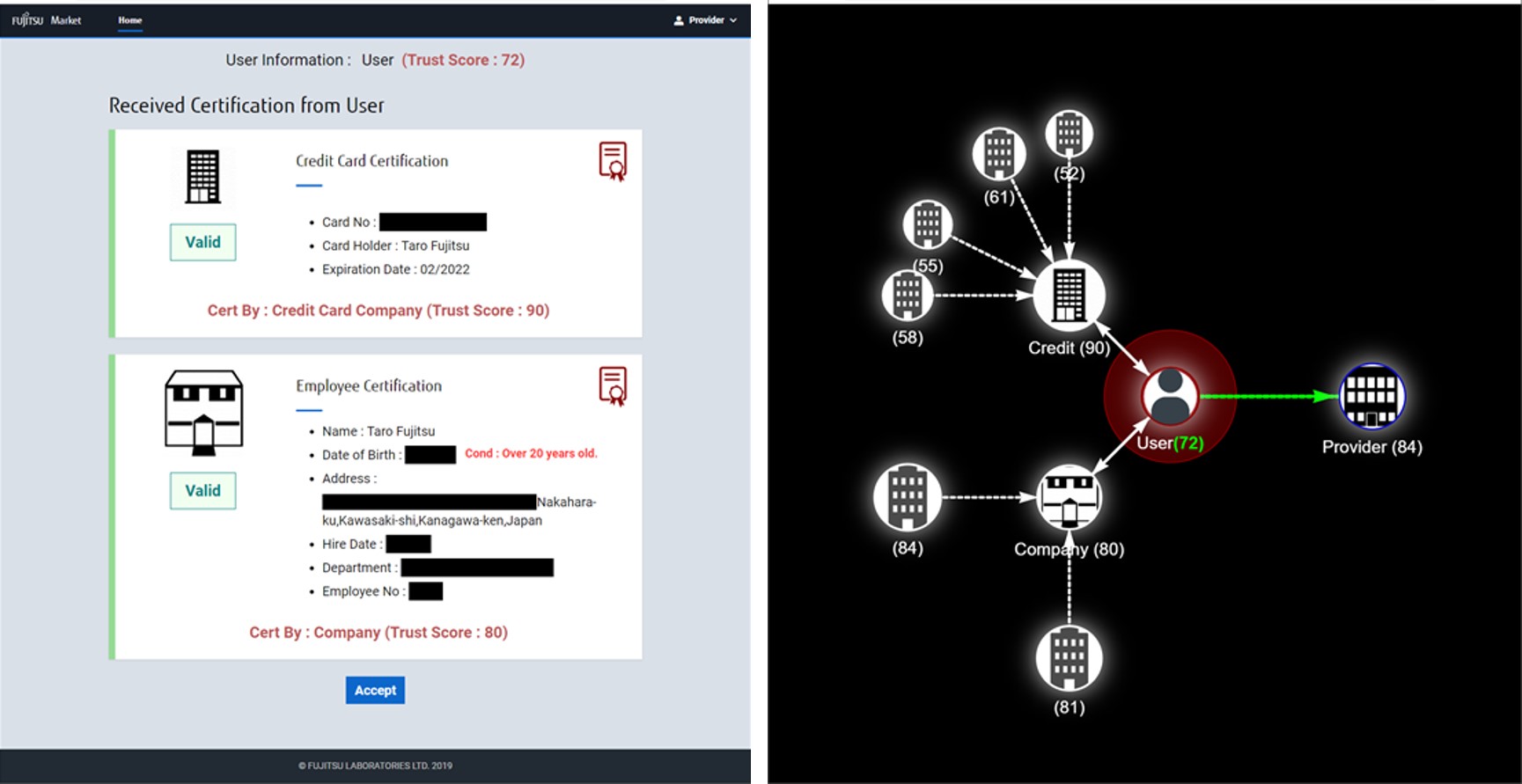Click the building node labeled (61)
Image resolution: width=1522 pixels, height=784 pixels.
[x=999, y=154]
